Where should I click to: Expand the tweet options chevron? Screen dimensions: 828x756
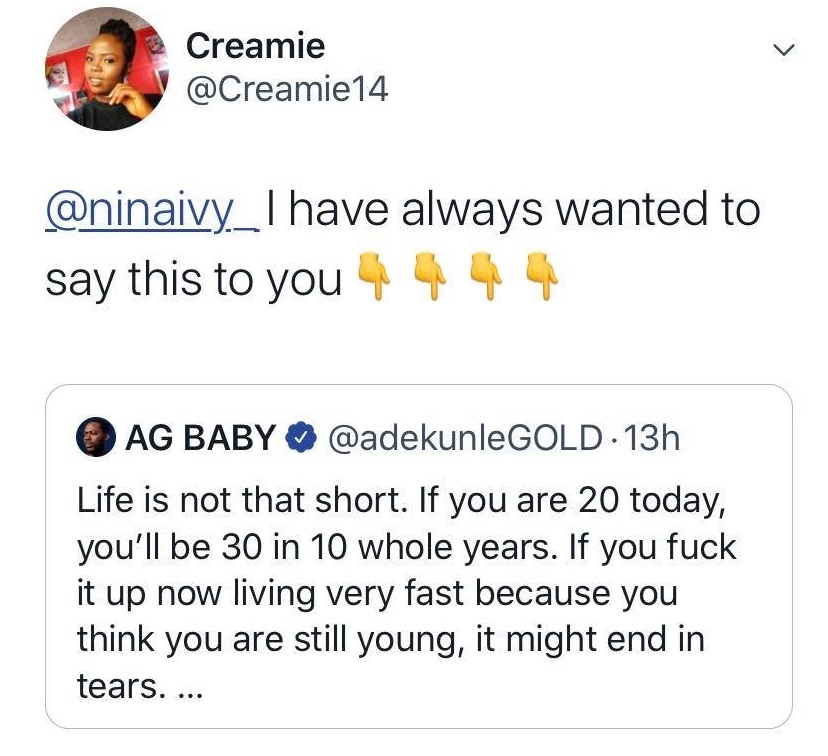click(x=785, y=49)
